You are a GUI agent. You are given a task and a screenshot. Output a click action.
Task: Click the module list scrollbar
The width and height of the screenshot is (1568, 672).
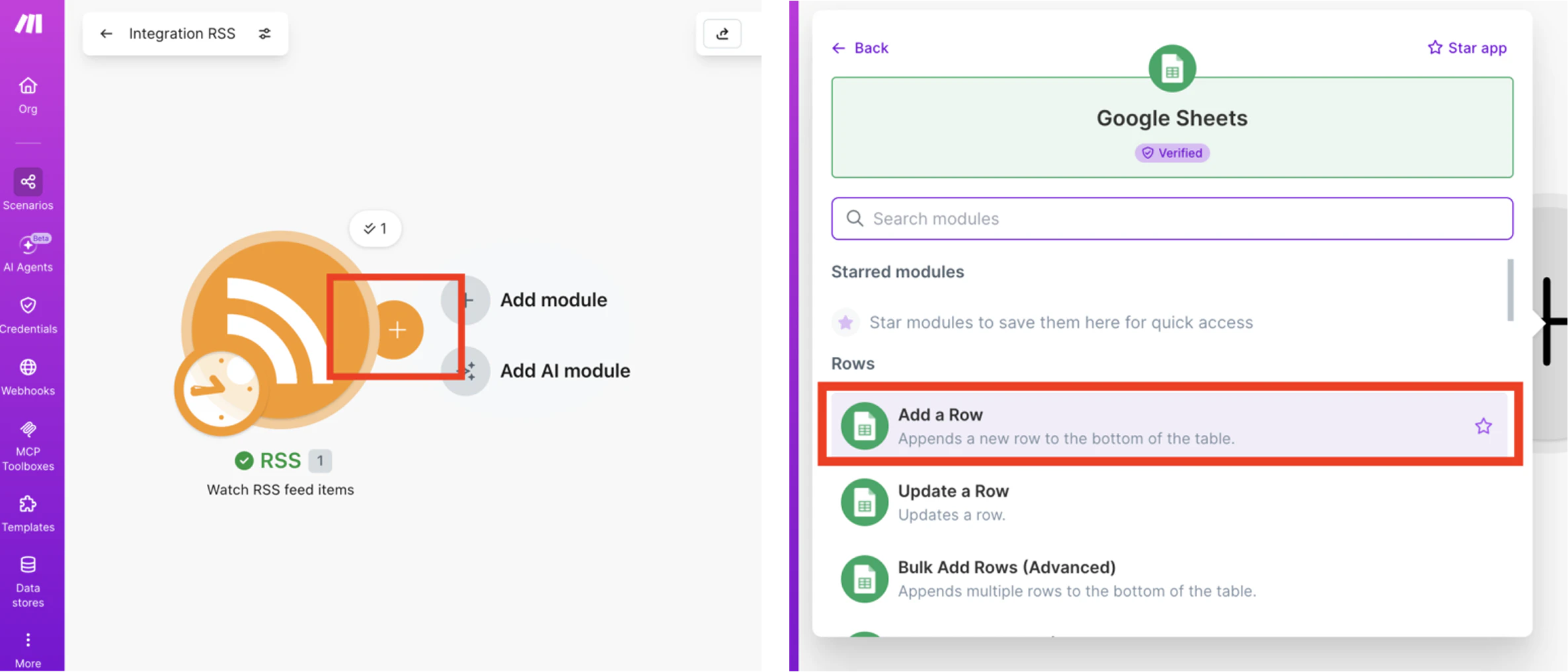point(1510,290)
